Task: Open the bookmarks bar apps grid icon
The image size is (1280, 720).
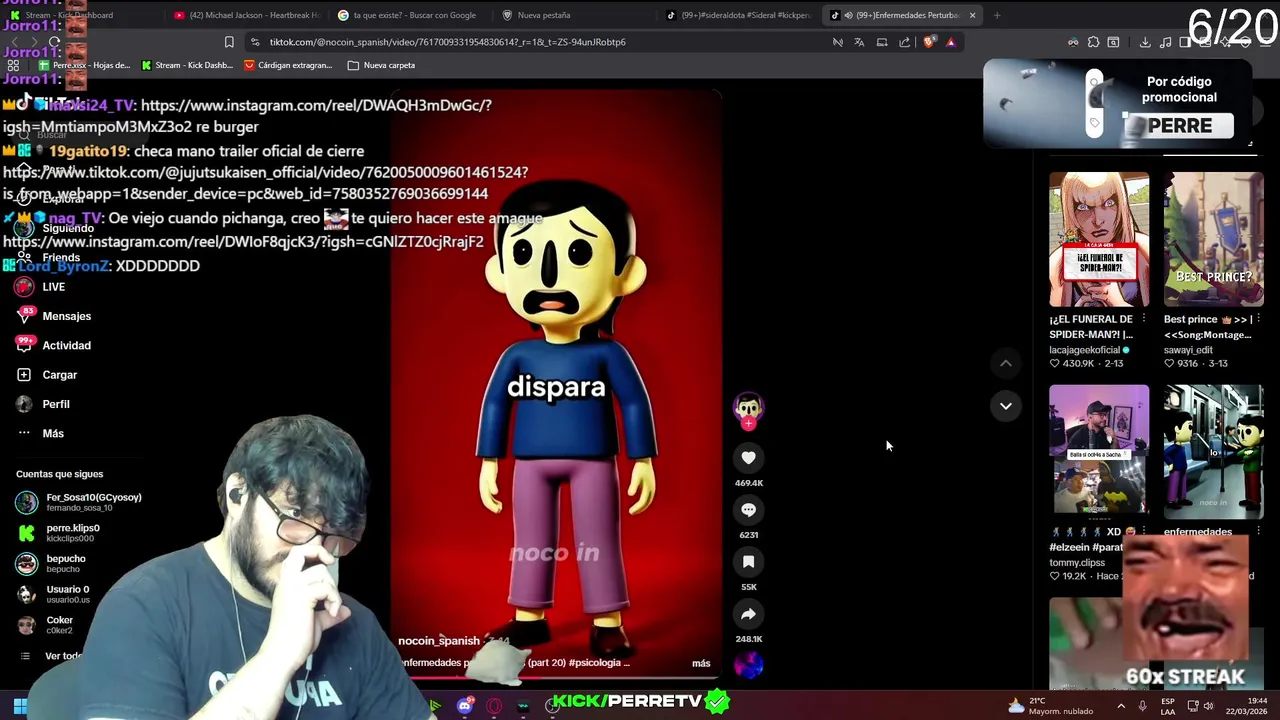Action: [13, 65]
